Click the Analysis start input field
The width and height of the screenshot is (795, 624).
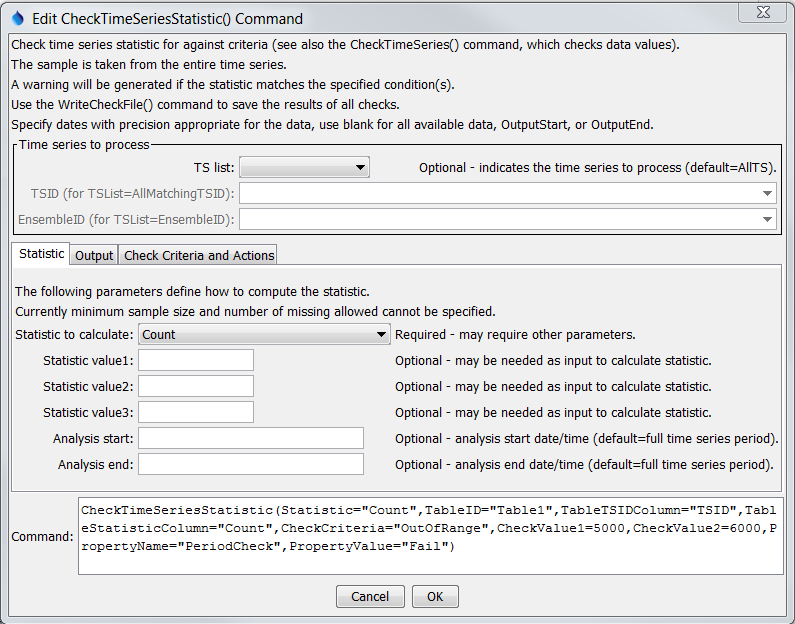(251, 438)
